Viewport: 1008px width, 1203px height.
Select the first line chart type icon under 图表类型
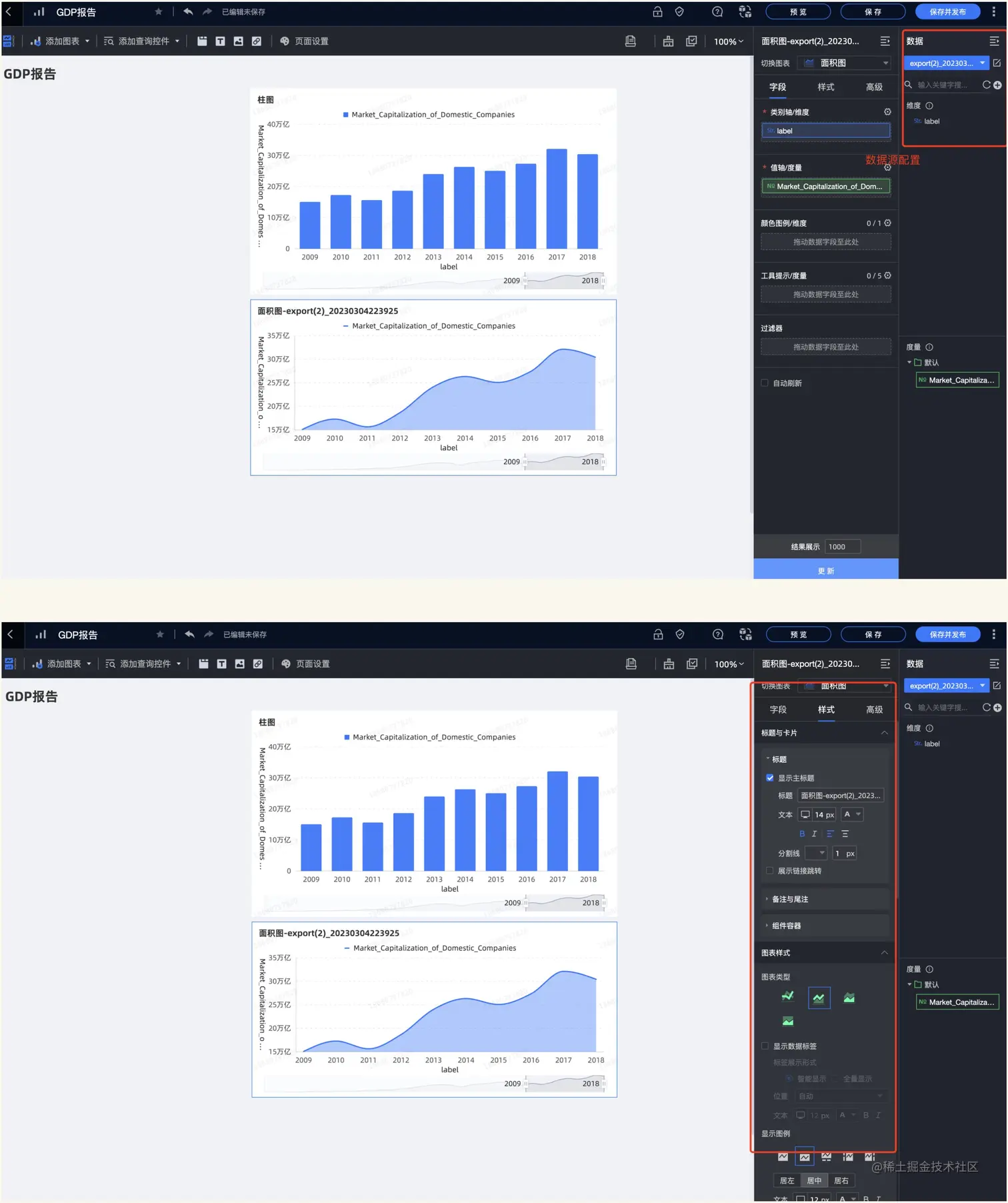click(x=788, y=997)
